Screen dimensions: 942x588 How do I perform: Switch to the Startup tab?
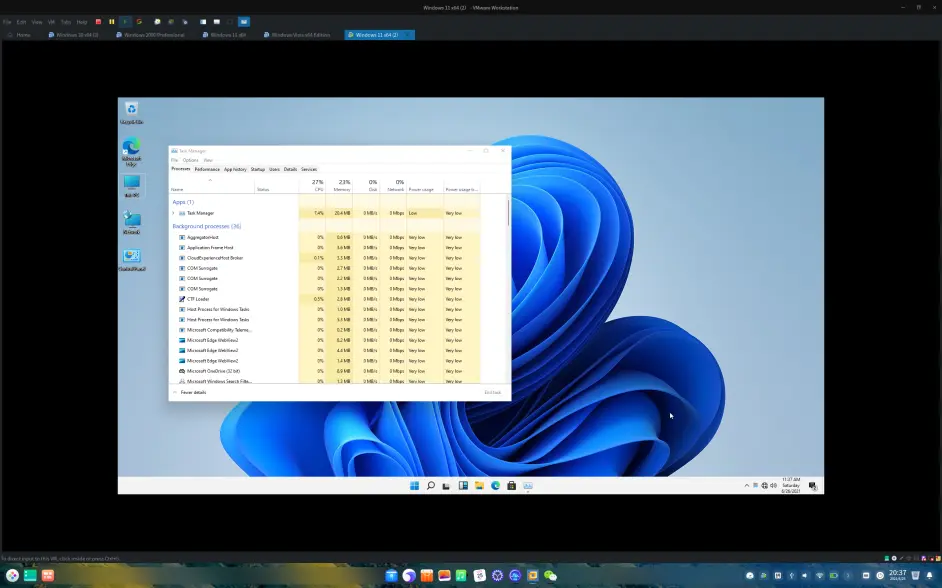pyautogui.click(x=258, y=169)
